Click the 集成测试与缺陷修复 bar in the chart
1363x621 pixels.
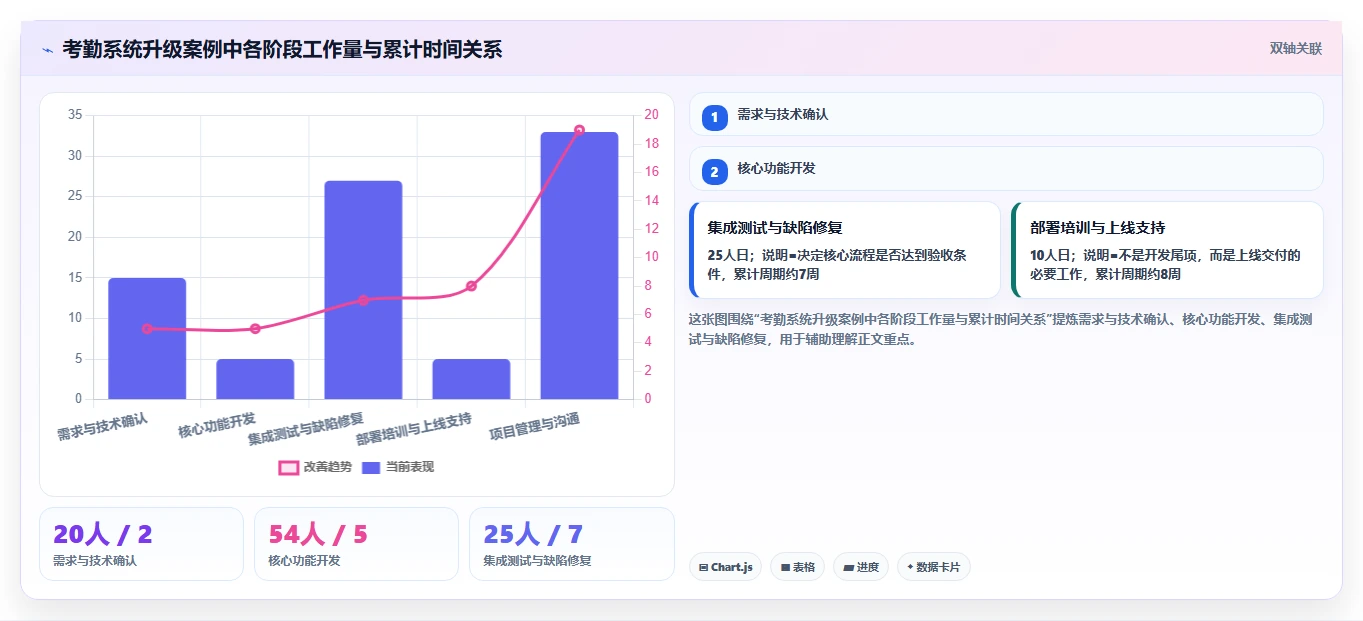[x=363, y=290]
